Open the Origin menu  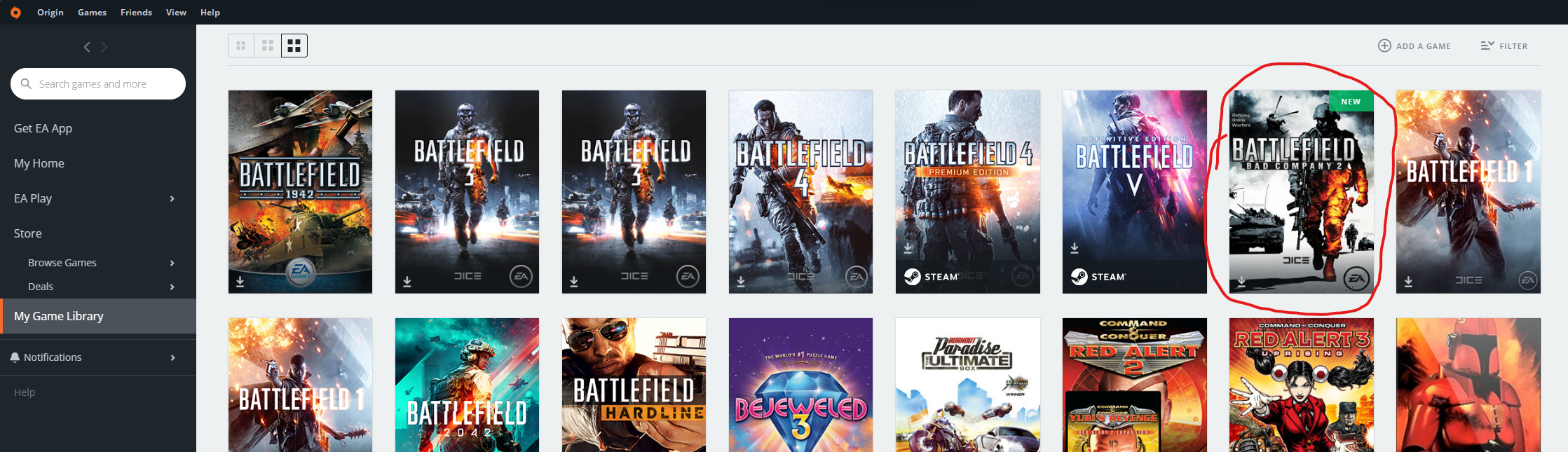coord(50,13)
